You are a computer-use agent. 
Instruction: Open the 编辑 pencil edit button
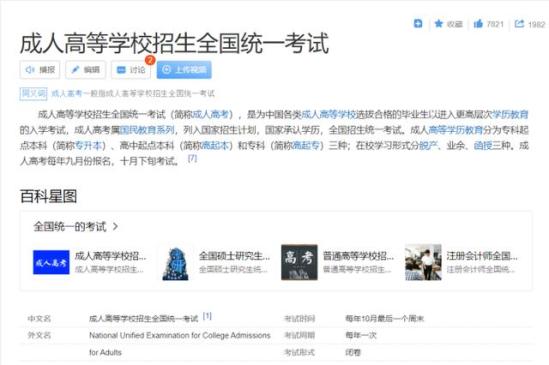click(x=85, y=70)
